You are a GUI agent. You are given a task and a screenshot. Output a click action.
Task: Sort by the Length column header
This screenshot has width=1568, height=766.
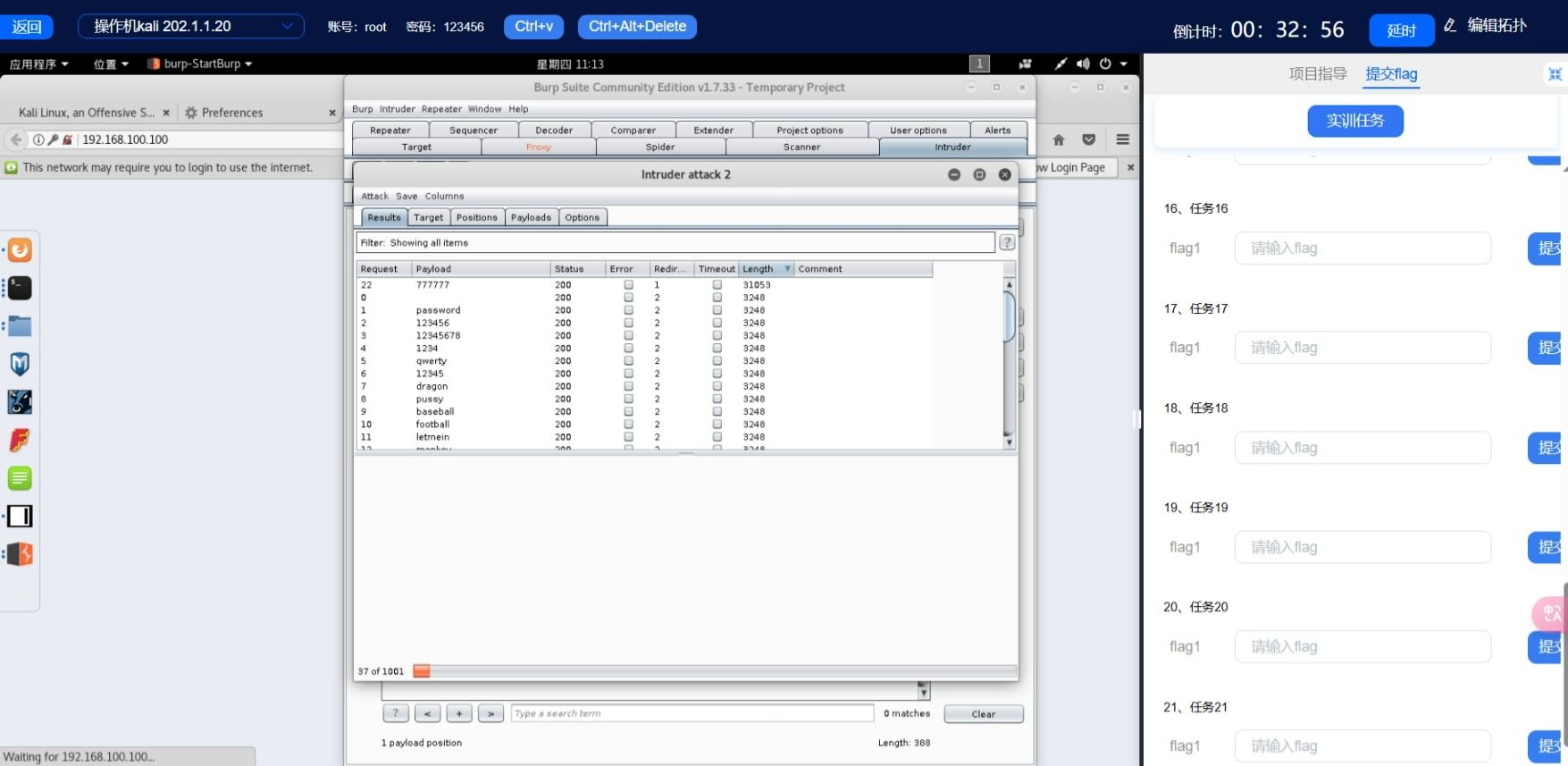point(766,268)
